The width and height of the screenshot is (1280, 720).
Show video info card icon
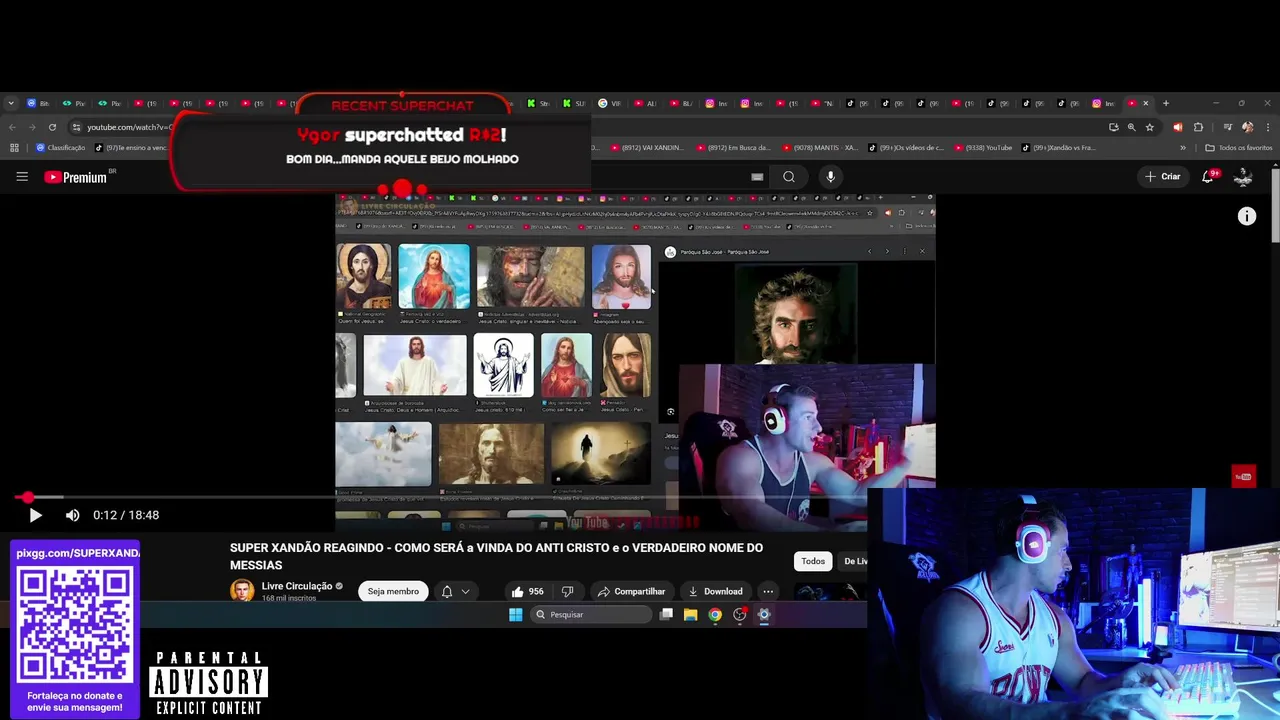tap(1247, 216)
